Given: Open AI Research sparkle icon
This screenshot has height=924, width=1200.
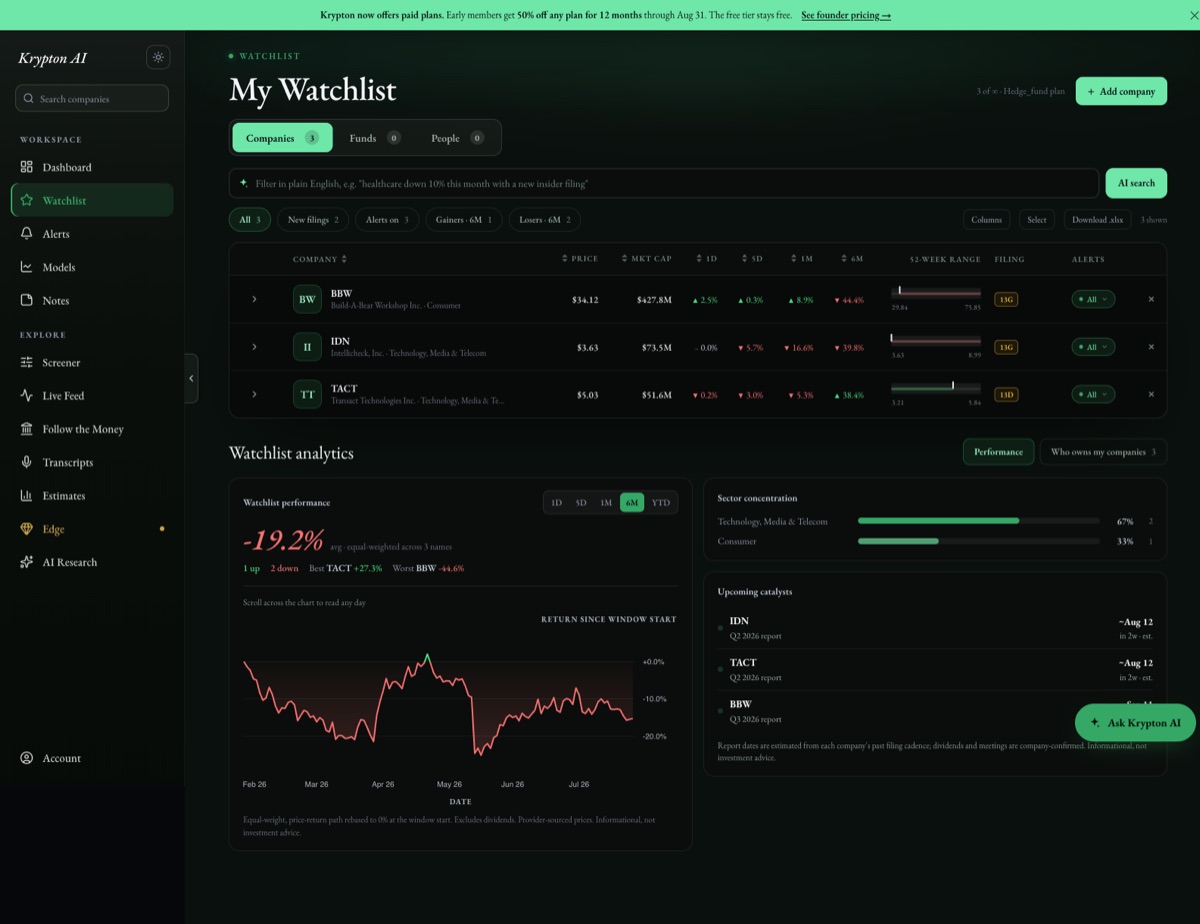Looking at the screenshot, I should click(27, 562).
